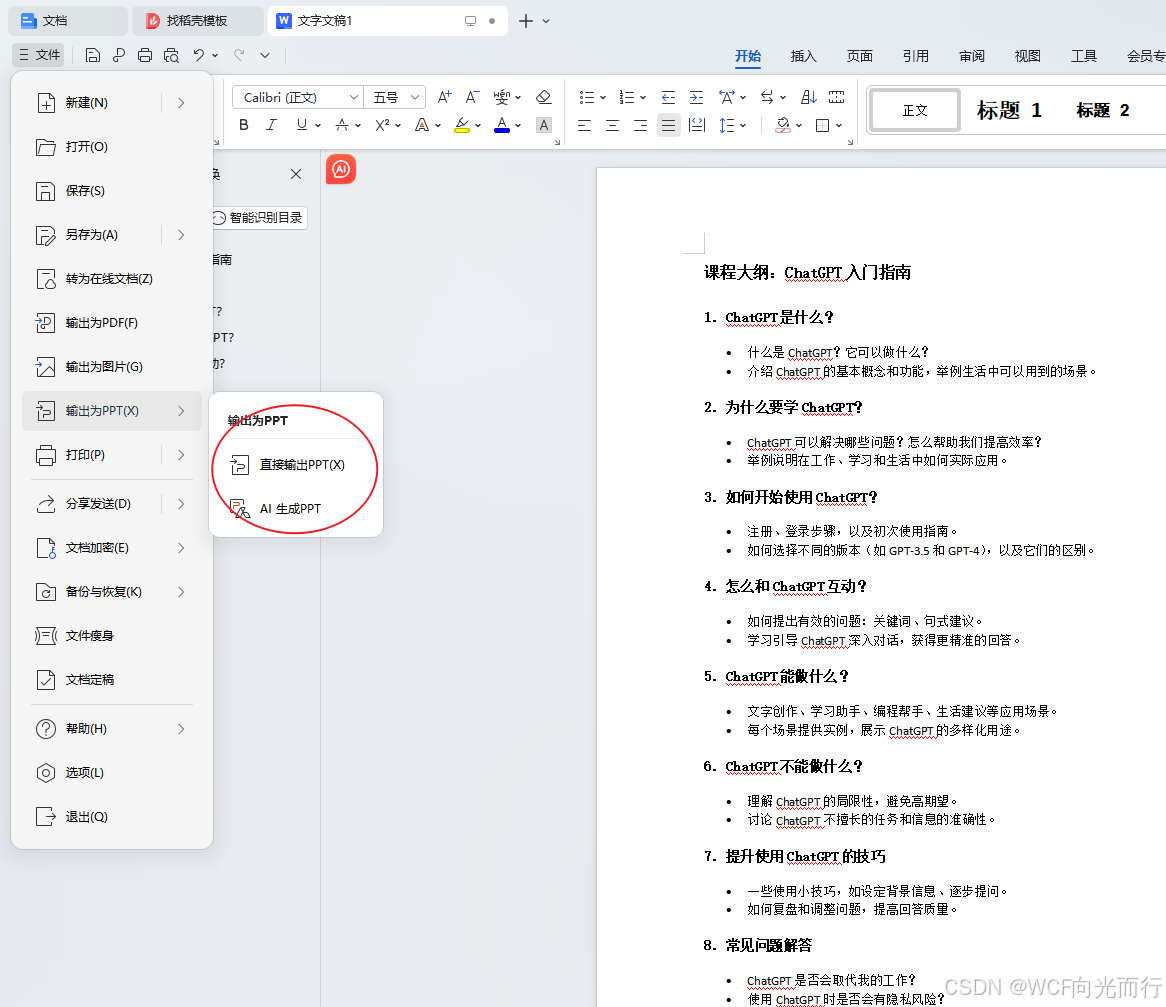Choose 转为在线文档(Z) in the file menu
Viewport: 1166px width, 1007px height.
[112, 279]
